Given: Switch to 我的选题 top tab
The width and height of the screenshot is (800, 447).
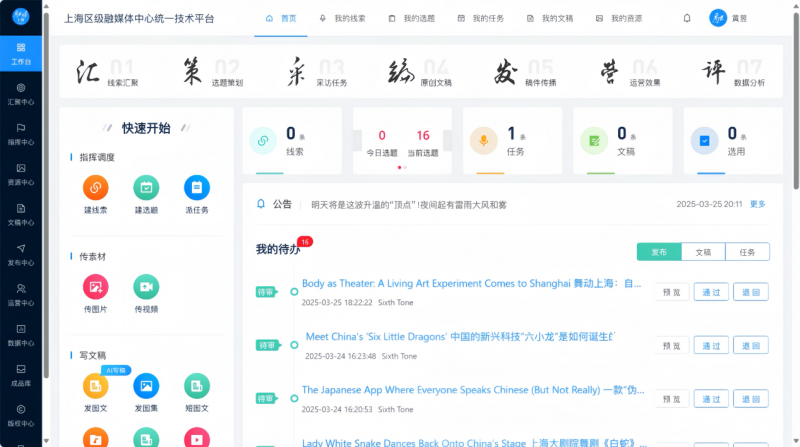Looking at the screenshot, I should click(412, 18).
